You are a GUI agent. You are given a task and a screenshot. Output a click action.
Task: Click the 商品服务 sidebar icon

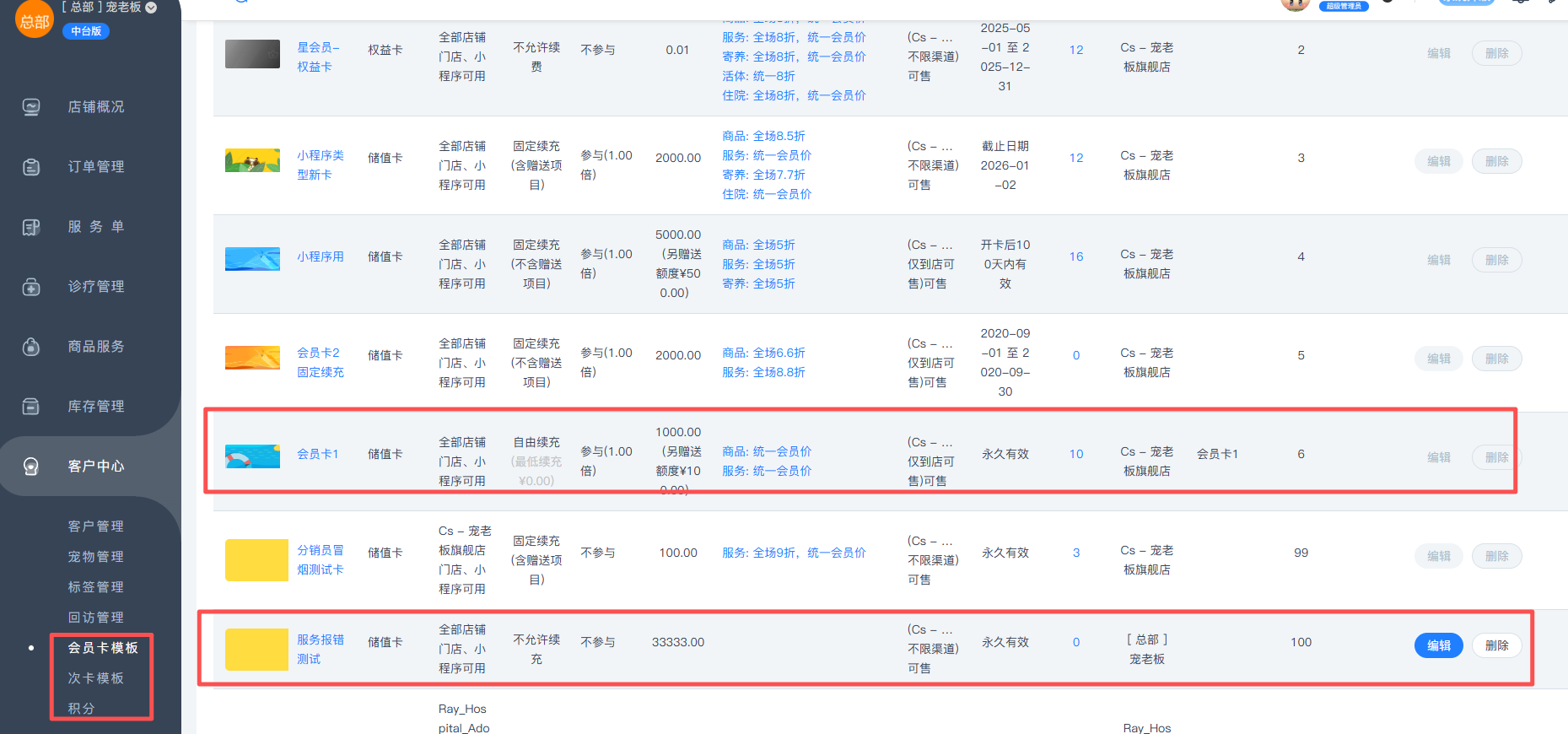pyautogui.click(x=31, y=347)
